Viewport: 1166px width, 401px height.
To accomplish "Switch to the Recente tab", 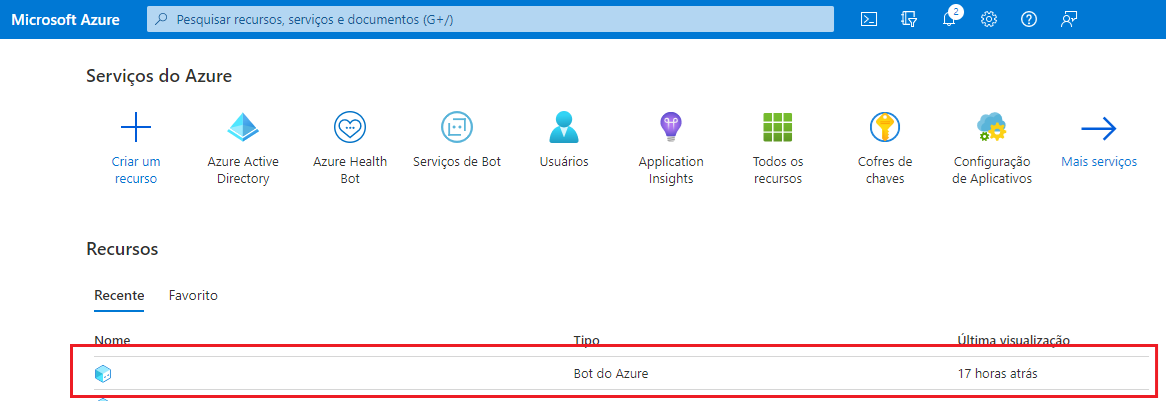I will click(x=119, y=295).
